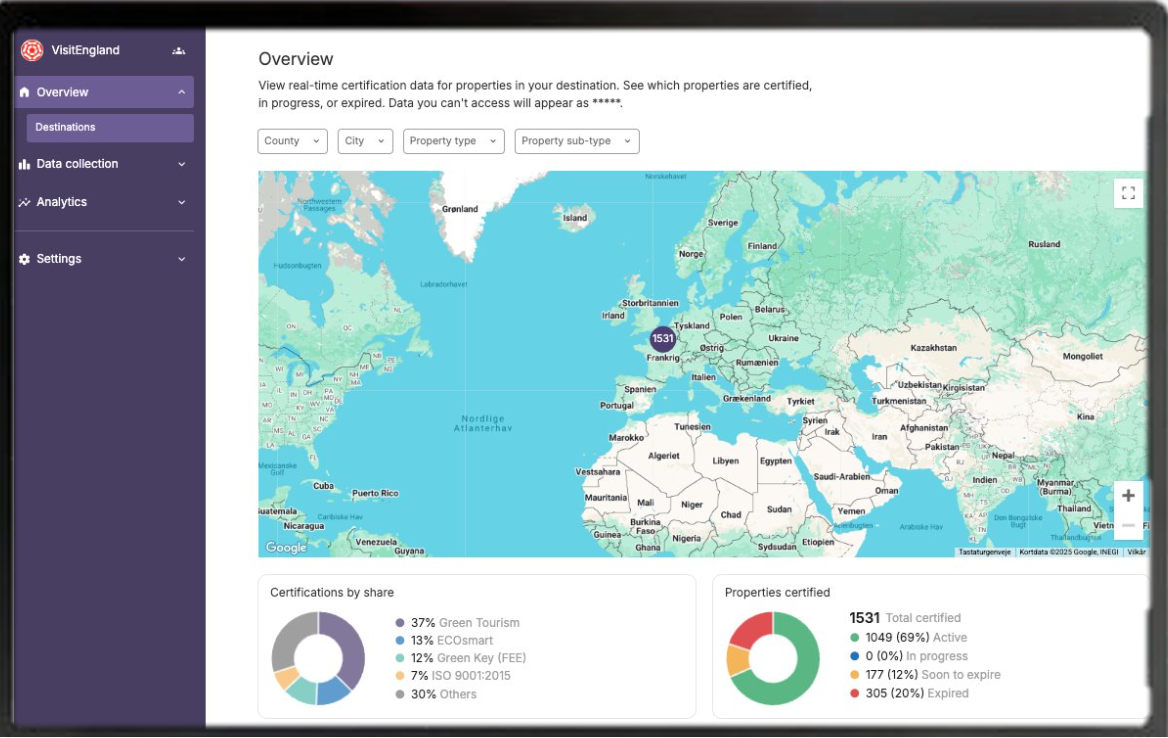Toggle the map fullscreen view

1128,194
